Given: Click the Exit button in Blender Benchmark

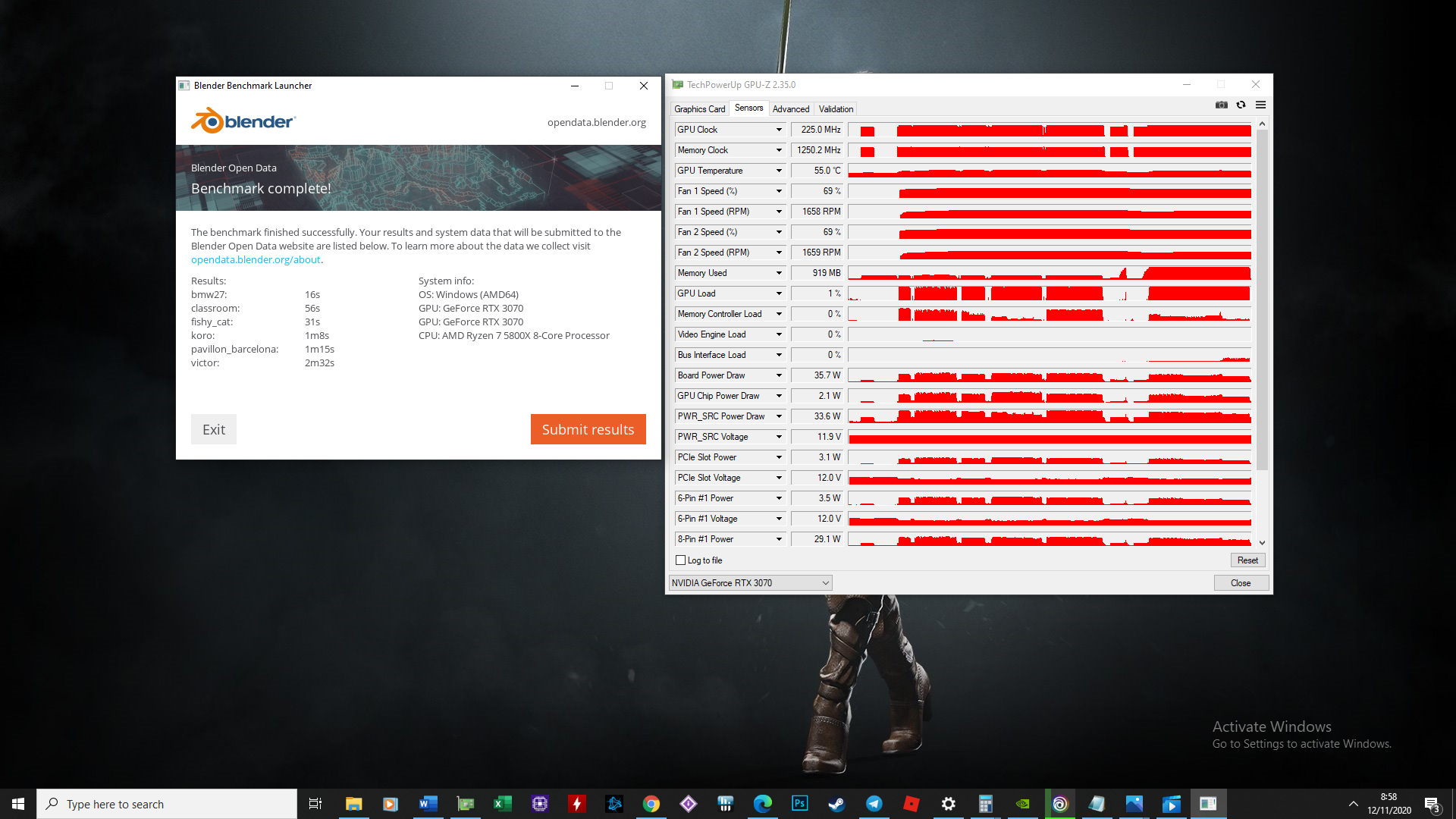Looking at the screenshot, I should pyautogui.click(x=214, y=429).
